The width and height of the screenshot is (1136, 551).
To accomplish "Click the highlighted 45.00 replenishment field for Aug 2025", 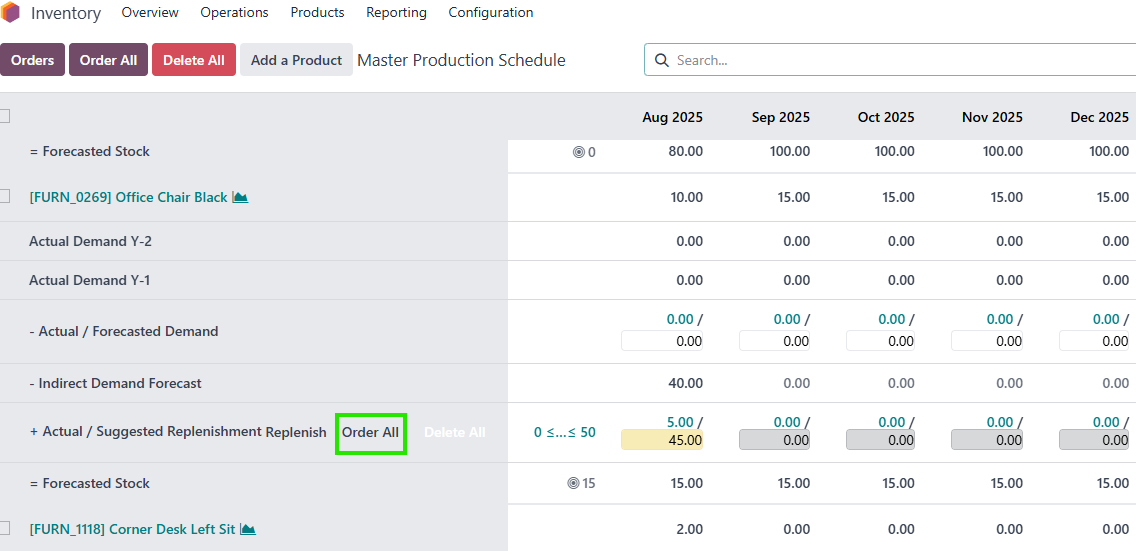I will [x=662, y=440].
